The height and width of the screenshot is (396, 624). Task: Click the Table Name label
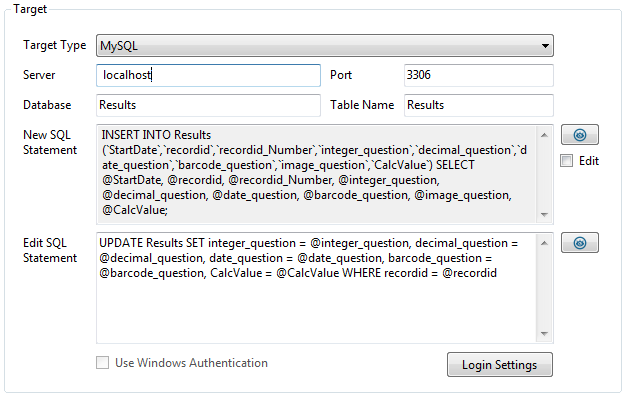[x=362, y=105]
